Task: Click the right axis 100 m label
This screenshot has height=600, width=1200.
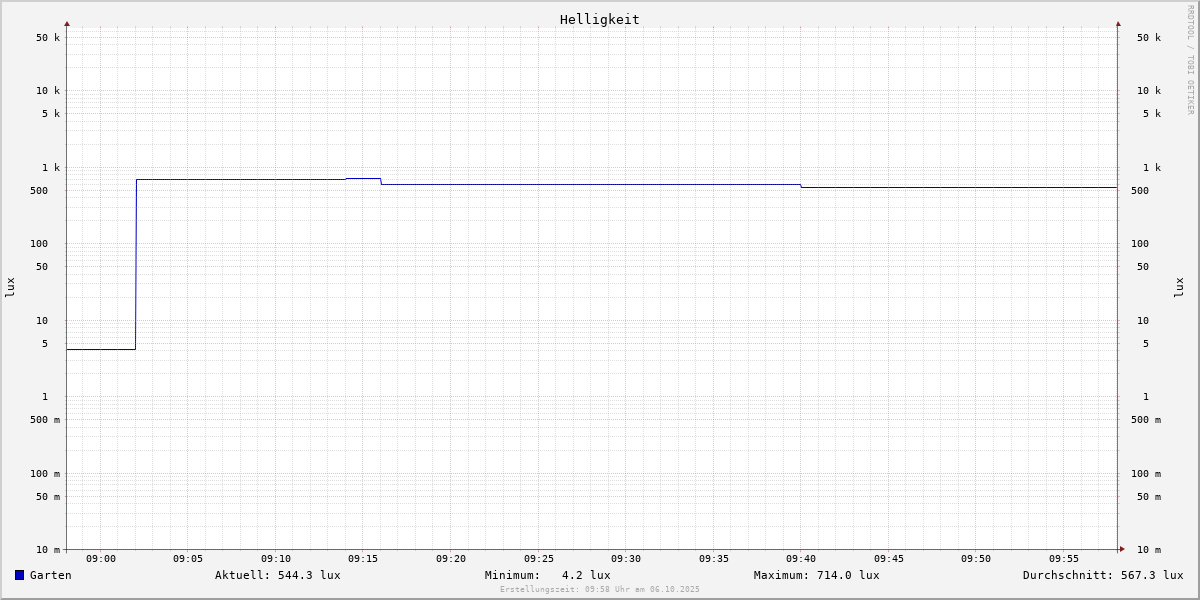Action: [1146, 474]
